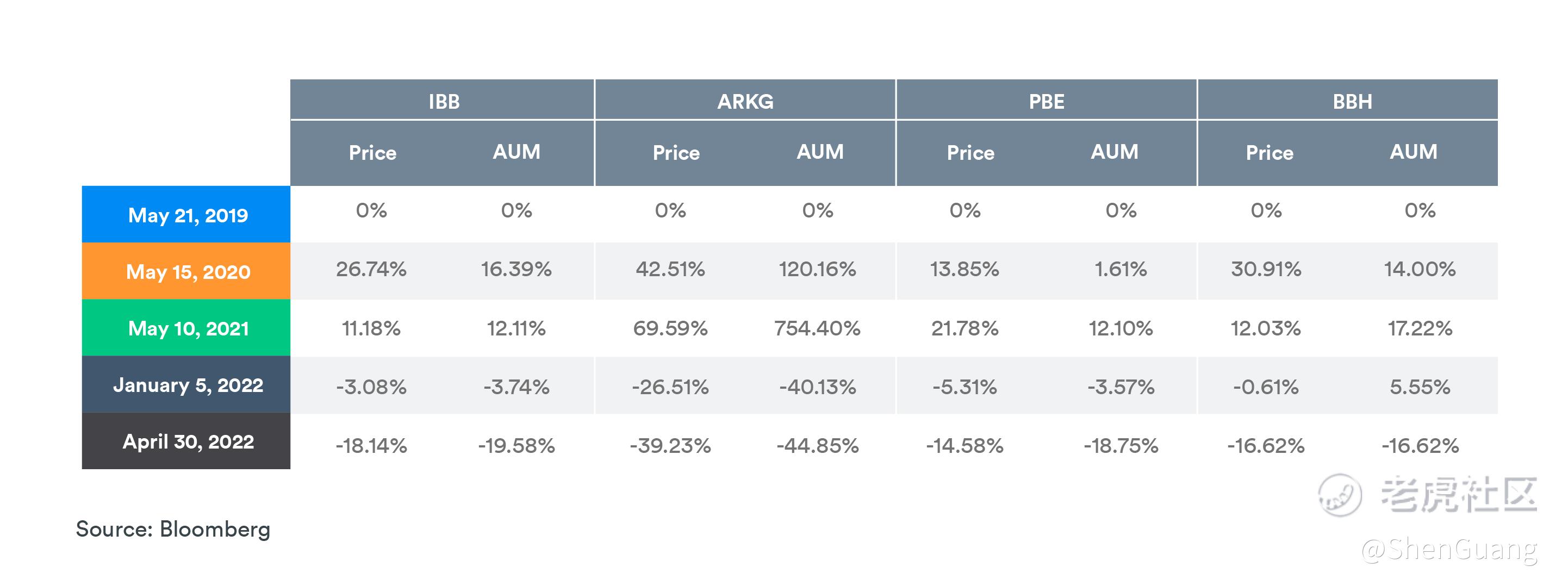
Task: Select the green May 10, 2021 row label
Action: pos(187,328)
